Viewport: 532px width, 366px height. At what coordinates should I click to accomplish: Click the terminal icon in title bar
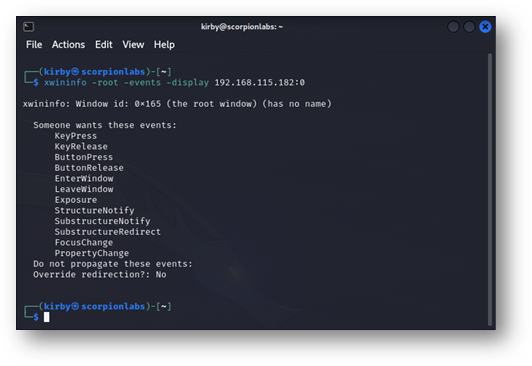(28, 27)
